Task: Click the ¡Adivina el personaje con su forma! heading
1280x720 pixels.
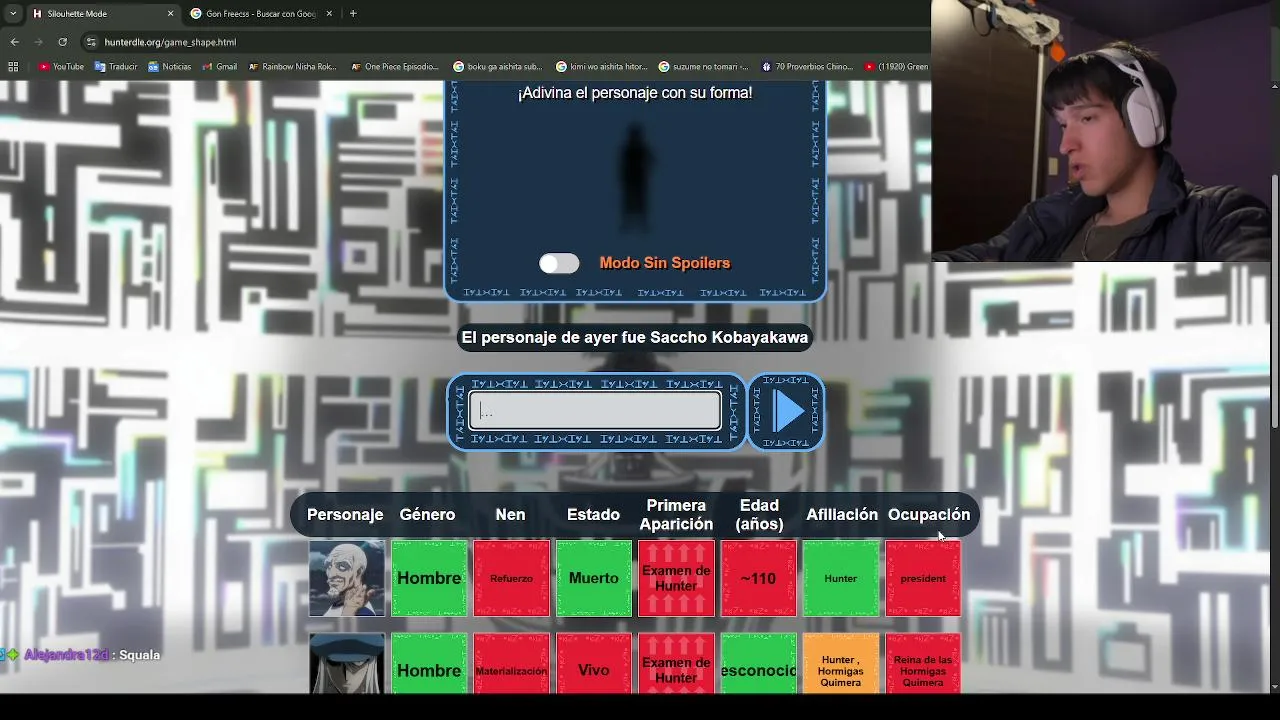Action: click(x=635, y=93)
